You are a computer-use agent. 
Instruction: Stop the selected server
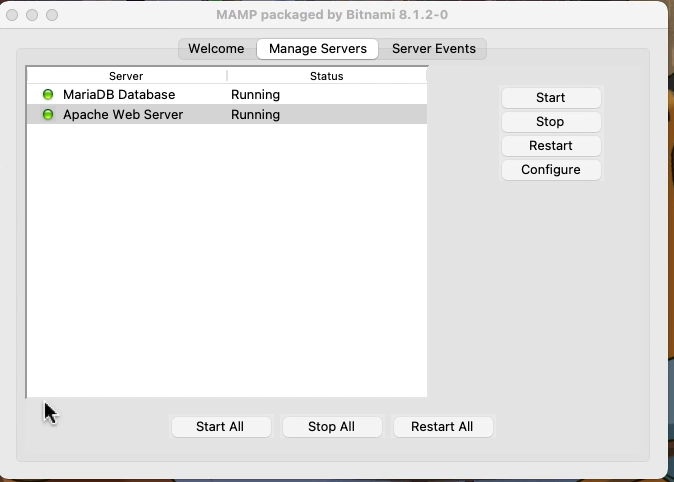pyautogui.click(x=551, y=122)
